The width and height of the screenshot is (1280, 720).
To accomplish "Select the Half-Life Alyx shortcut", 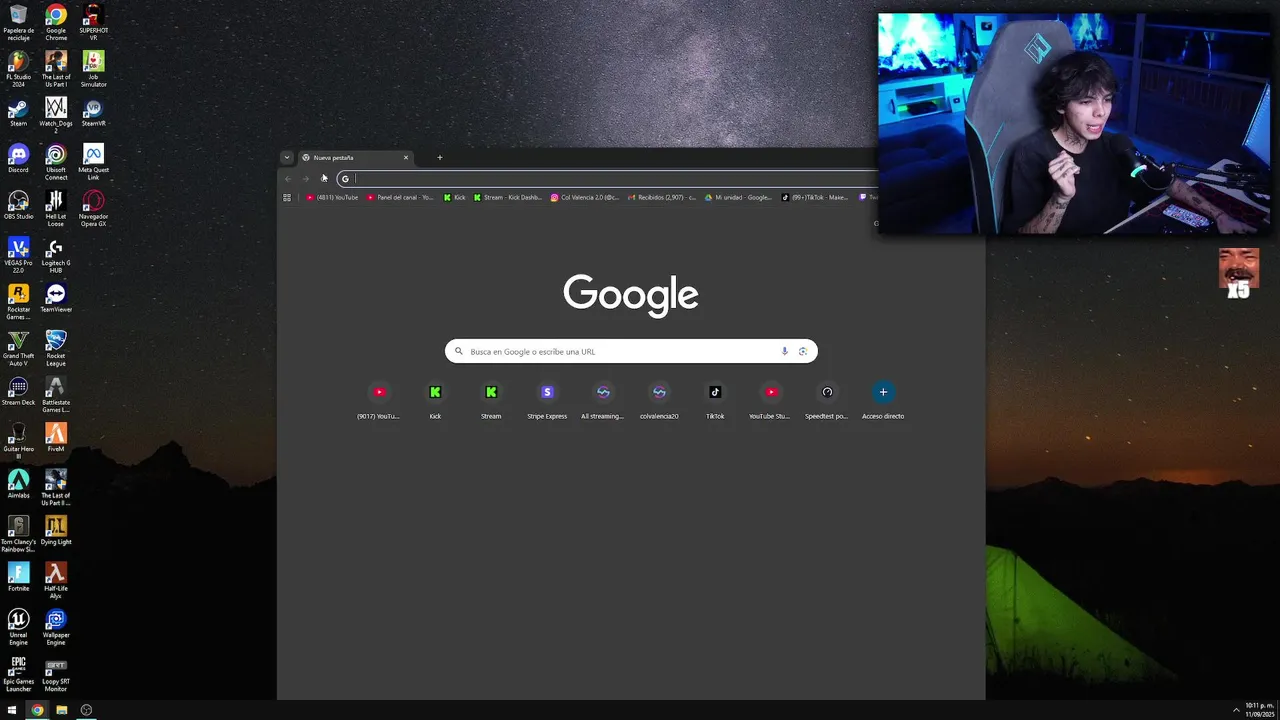I will (56, 580).
